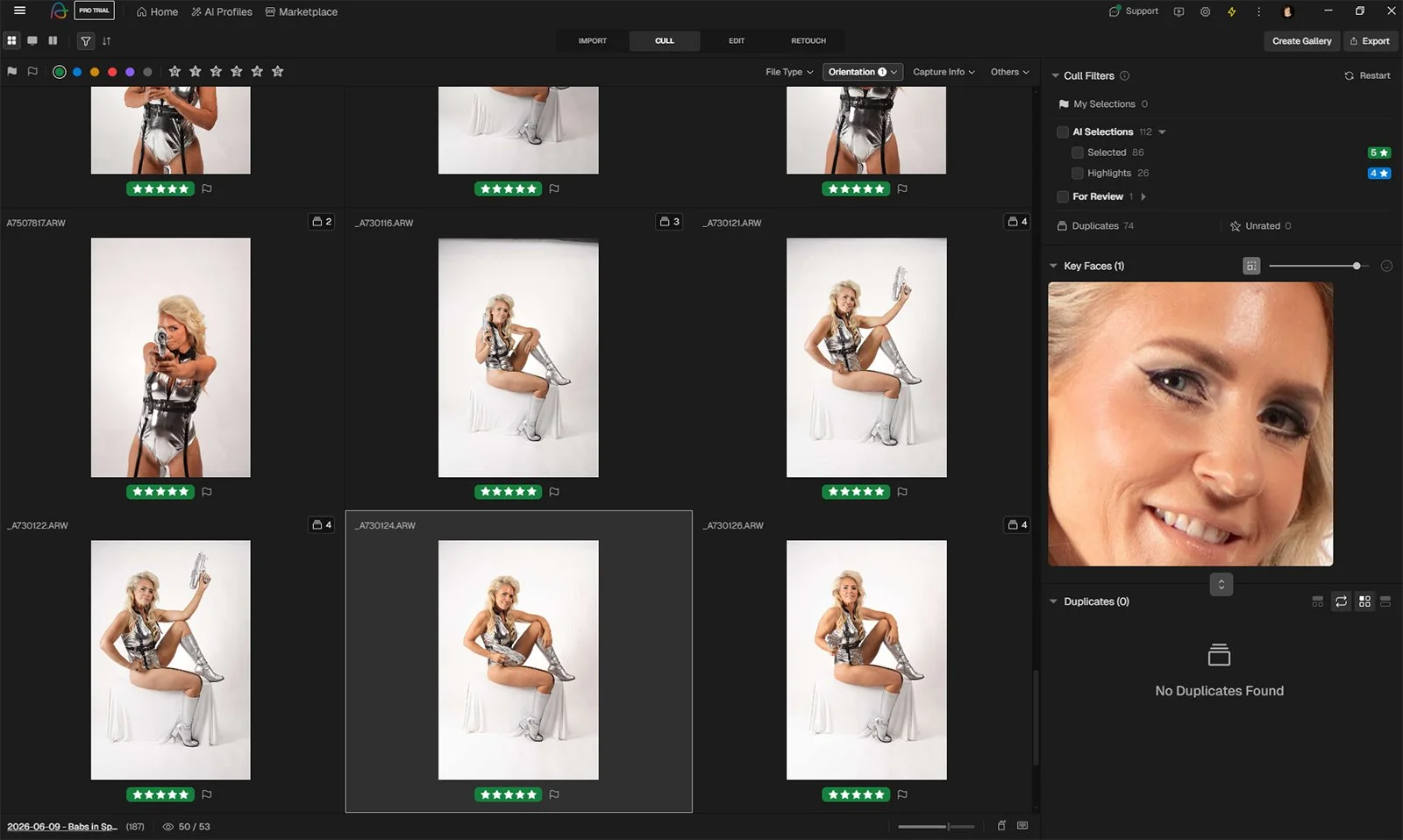The width and height of the screenshot is (1403, 840).
Task: Click the Export button
Action: pos(1370,41)
